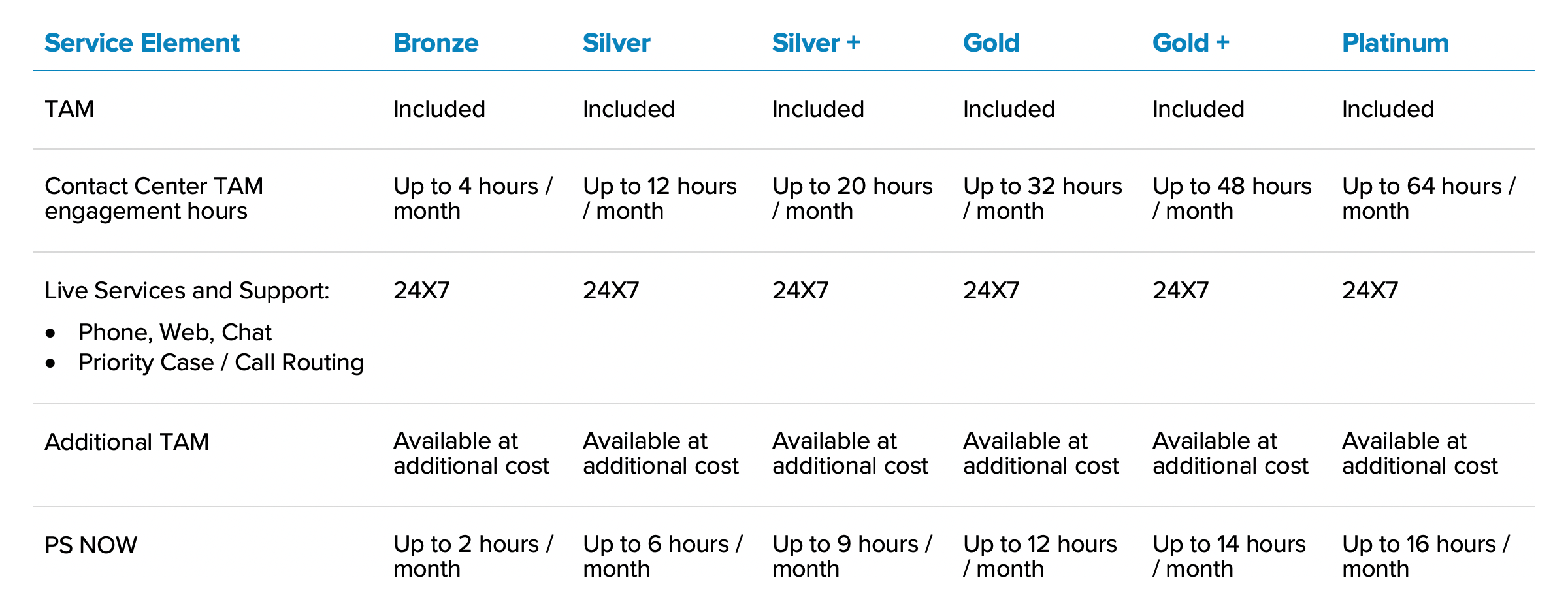Click the Platinum column header
The width and height of the screenshot is (1568, 610).
1395,43
